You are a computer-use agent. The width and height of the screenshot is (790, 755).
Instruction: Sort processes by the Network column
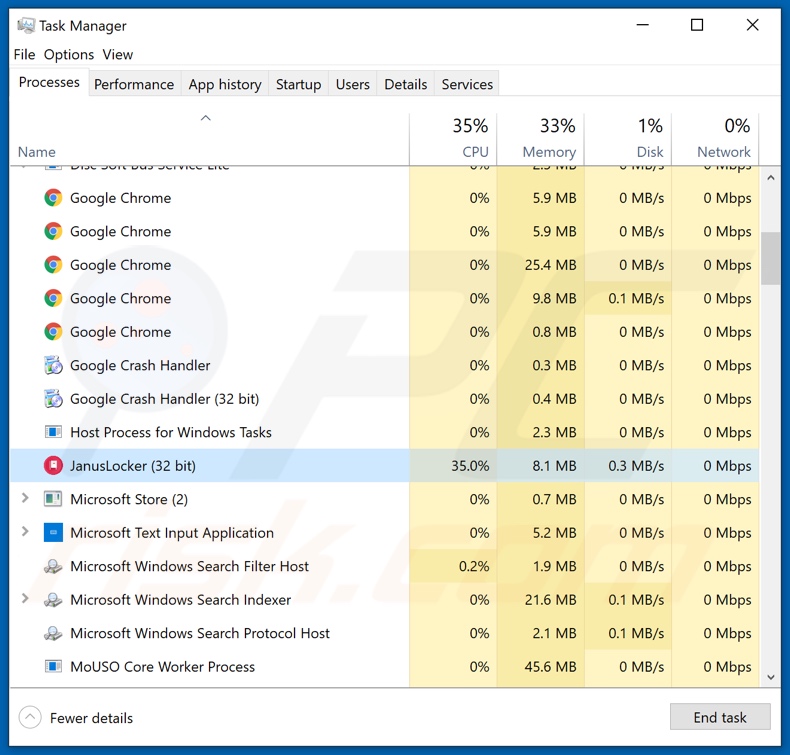(x=715, y=139)
